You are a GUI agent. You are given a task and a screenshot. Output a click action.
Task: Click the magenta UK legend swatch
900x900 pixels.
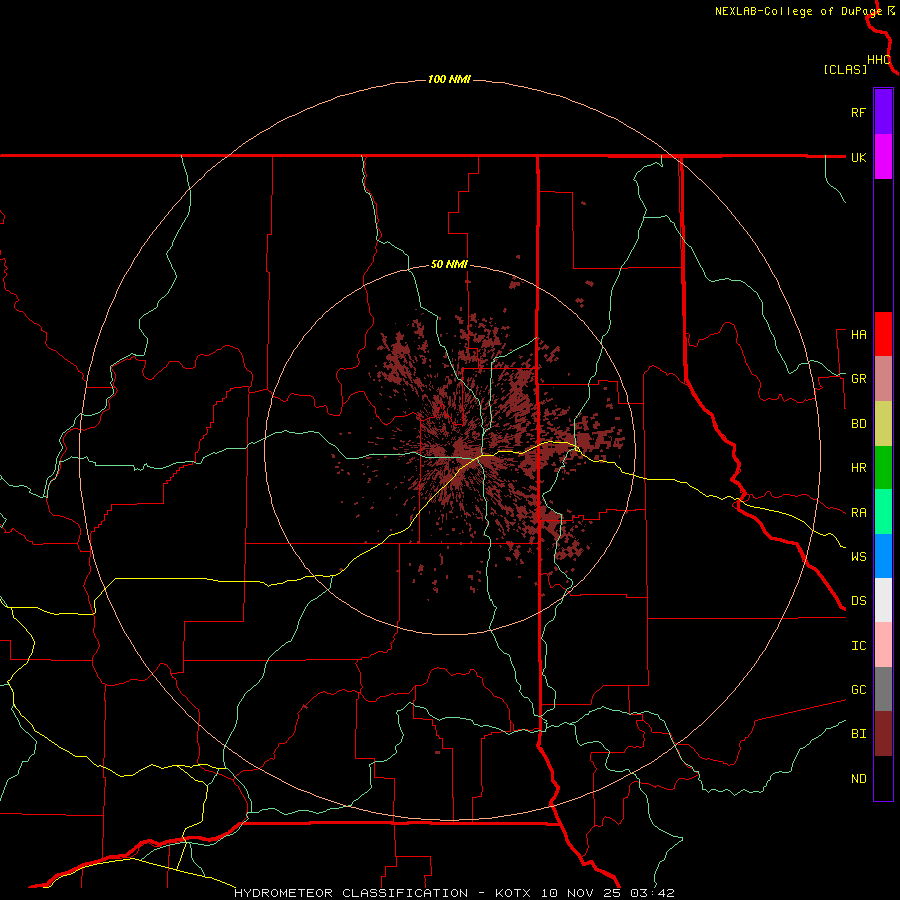tap(883, 157)
